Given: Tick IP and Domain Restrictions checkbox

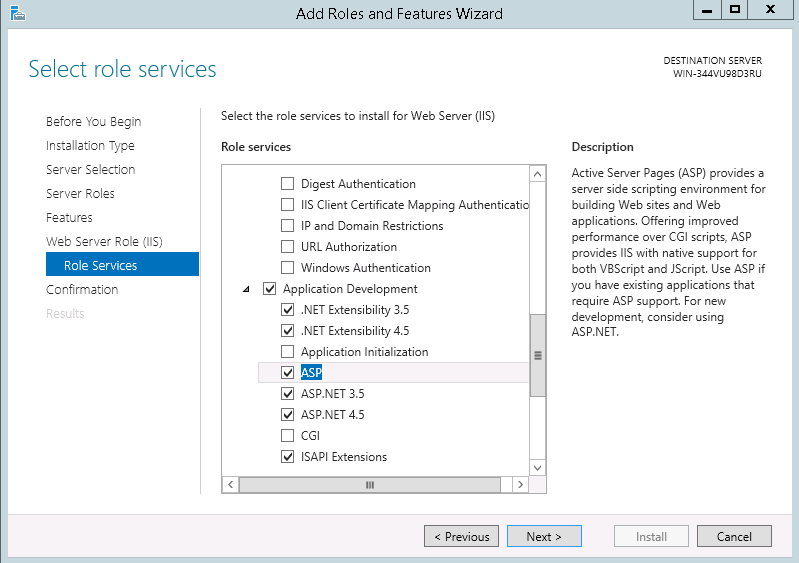Looking at the screenshot, I should point(287,225).
